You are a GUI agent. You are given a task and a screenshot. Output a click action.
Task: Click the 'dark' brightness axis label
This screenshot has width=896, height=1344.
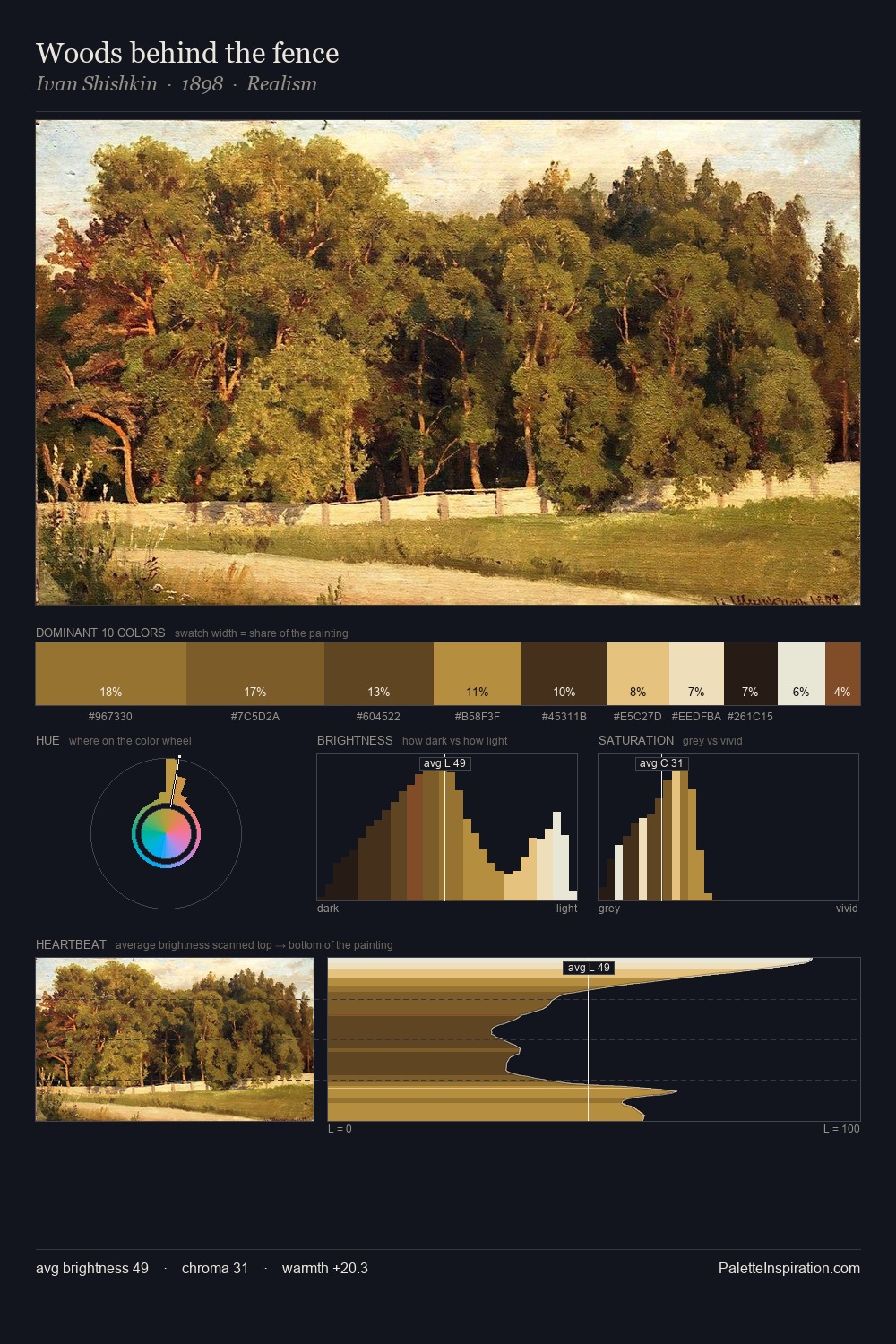point(328,909)
